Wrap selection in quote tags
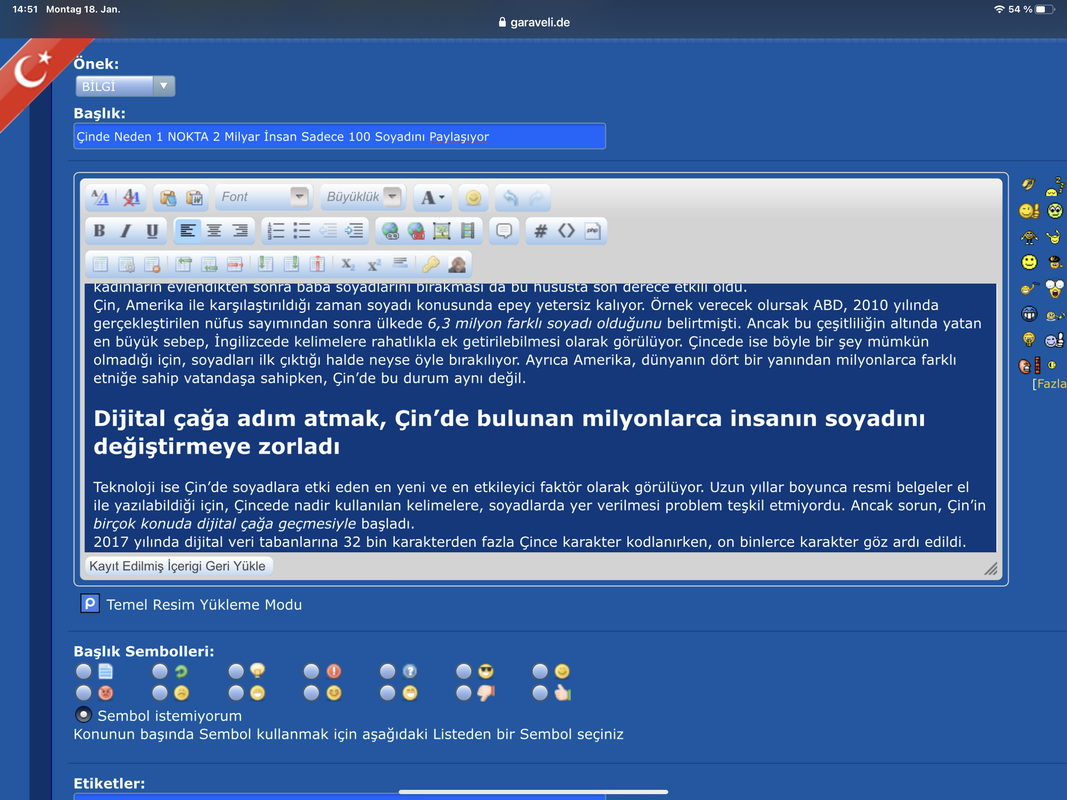The image size is (1067, 800). tap(504, 231)
